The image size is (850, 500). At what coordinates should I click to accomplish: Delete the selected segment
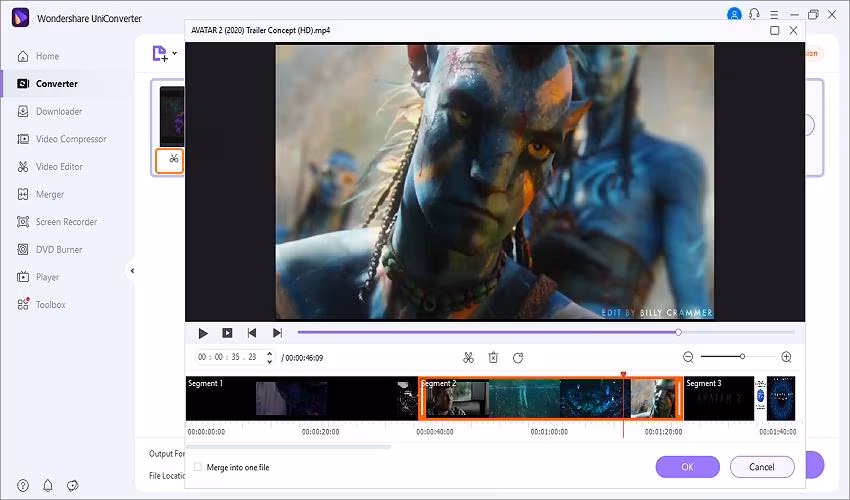click(493, 357)
